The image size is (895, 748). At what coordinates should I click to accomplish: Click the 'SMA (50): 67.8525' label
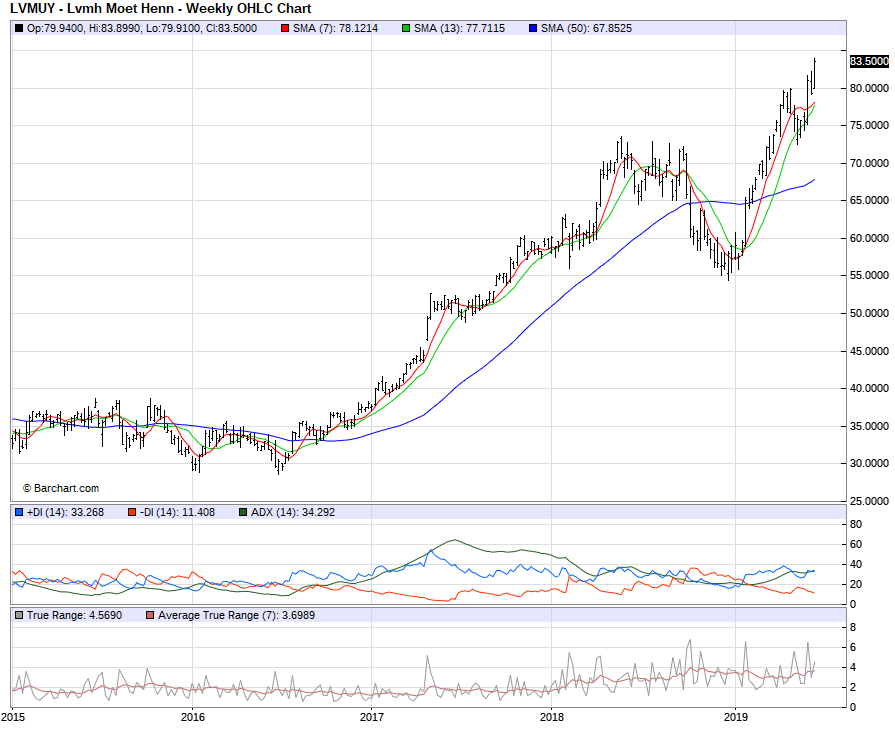[587, 28]
